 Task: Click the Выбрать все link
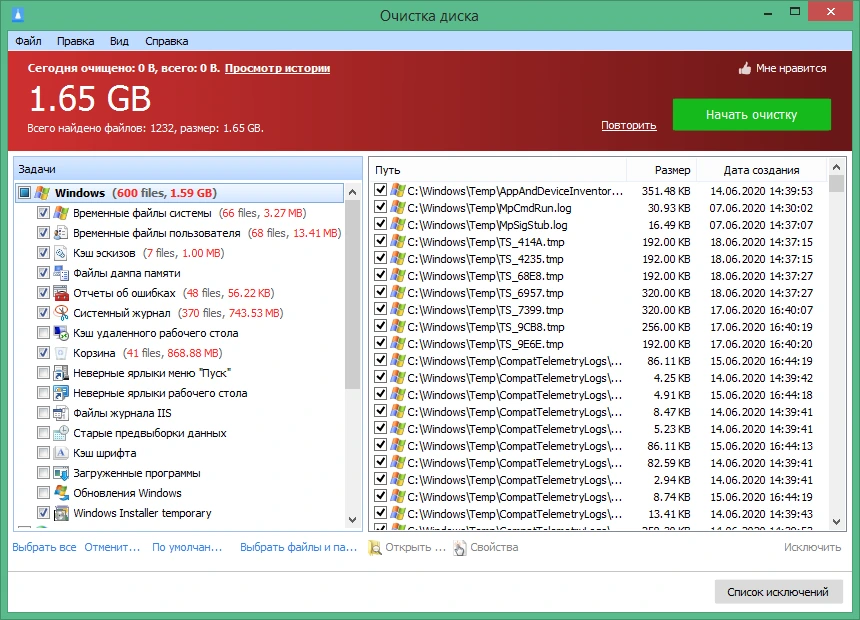[44, 548]
